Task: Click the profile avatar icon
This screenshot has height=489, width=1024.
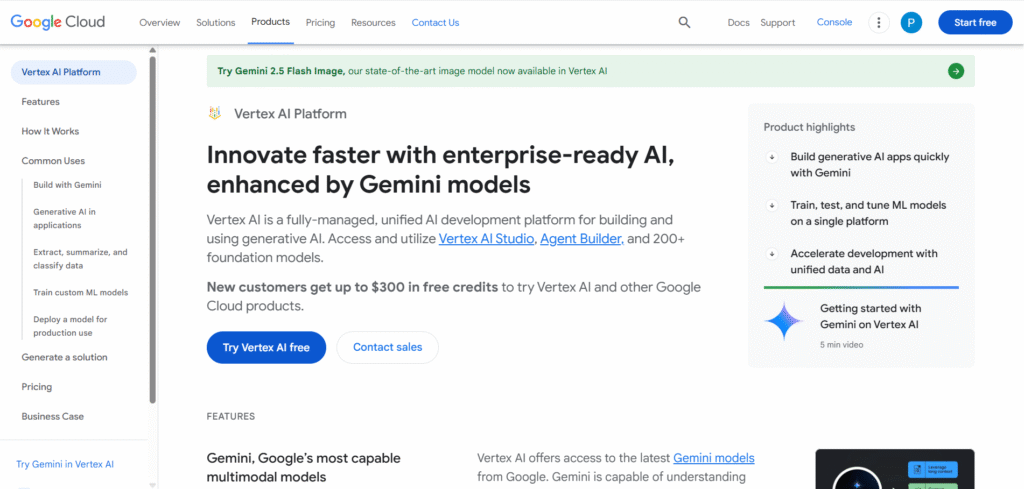Action: [911, 22]
